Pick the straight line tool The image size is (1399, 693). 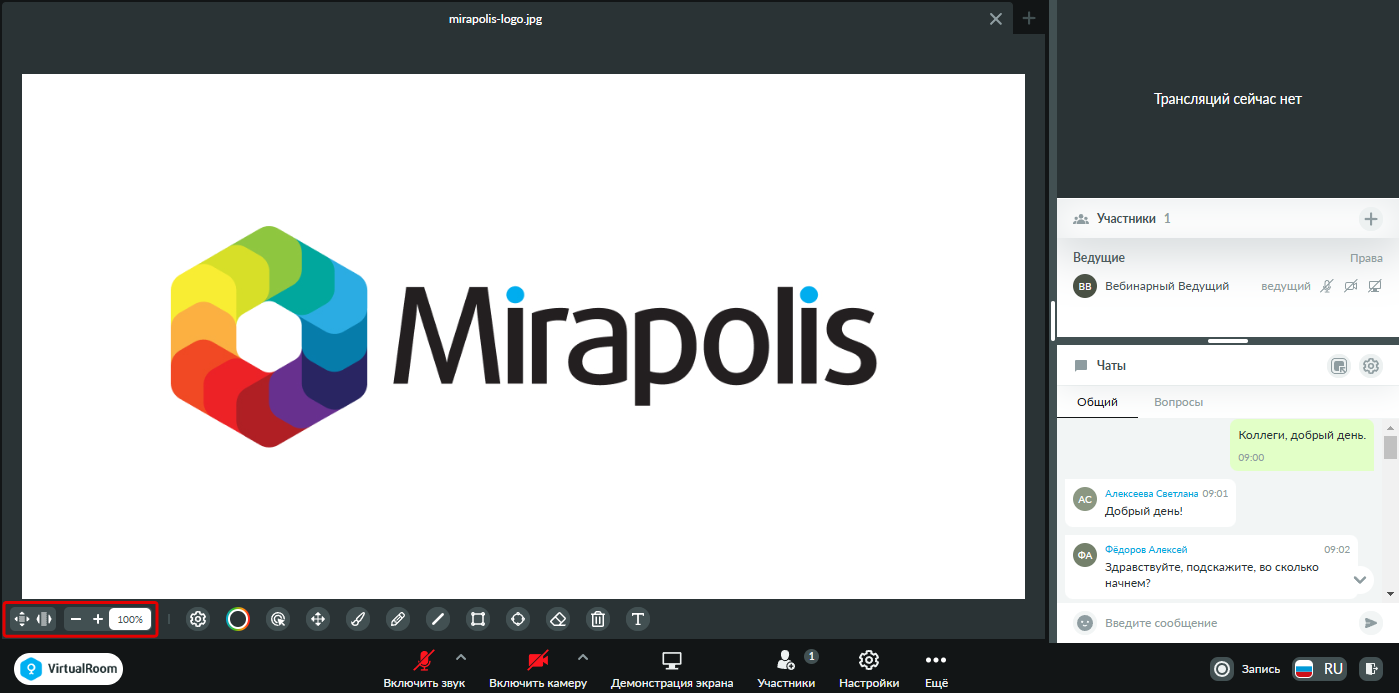[438, 619]
